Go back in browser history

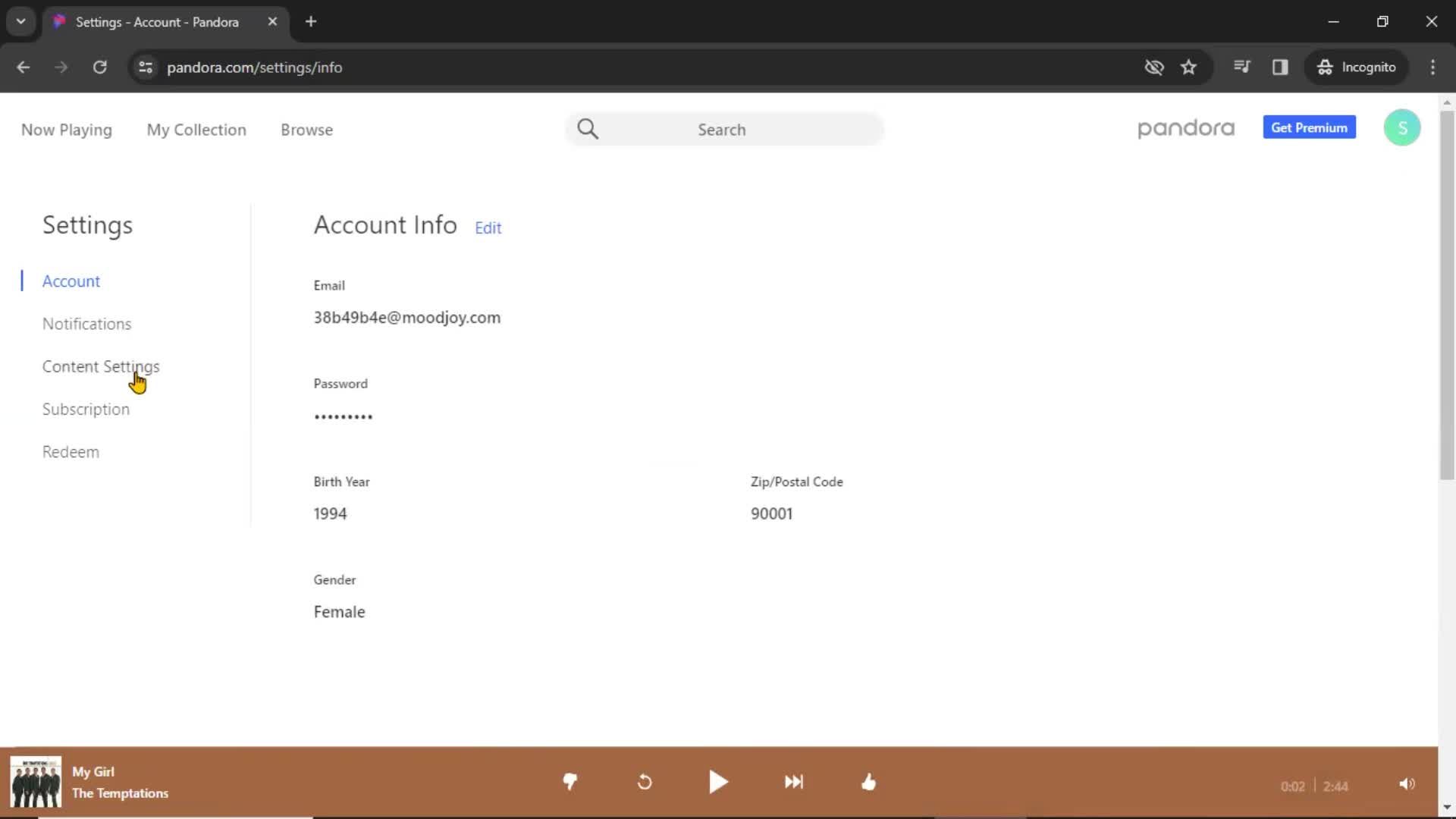coord(24,67)
